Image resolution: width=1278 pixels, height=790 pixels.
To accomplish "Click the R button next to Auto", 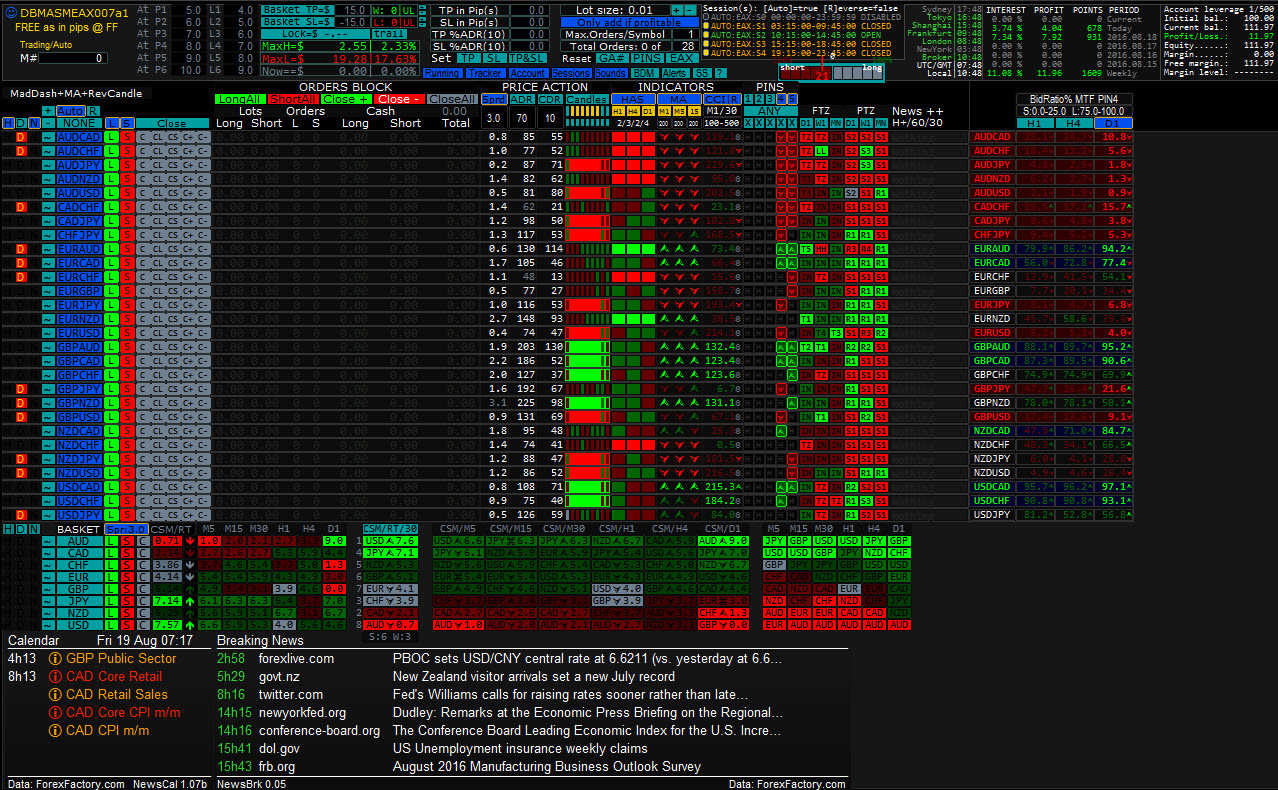I will [x=92, y=111].
